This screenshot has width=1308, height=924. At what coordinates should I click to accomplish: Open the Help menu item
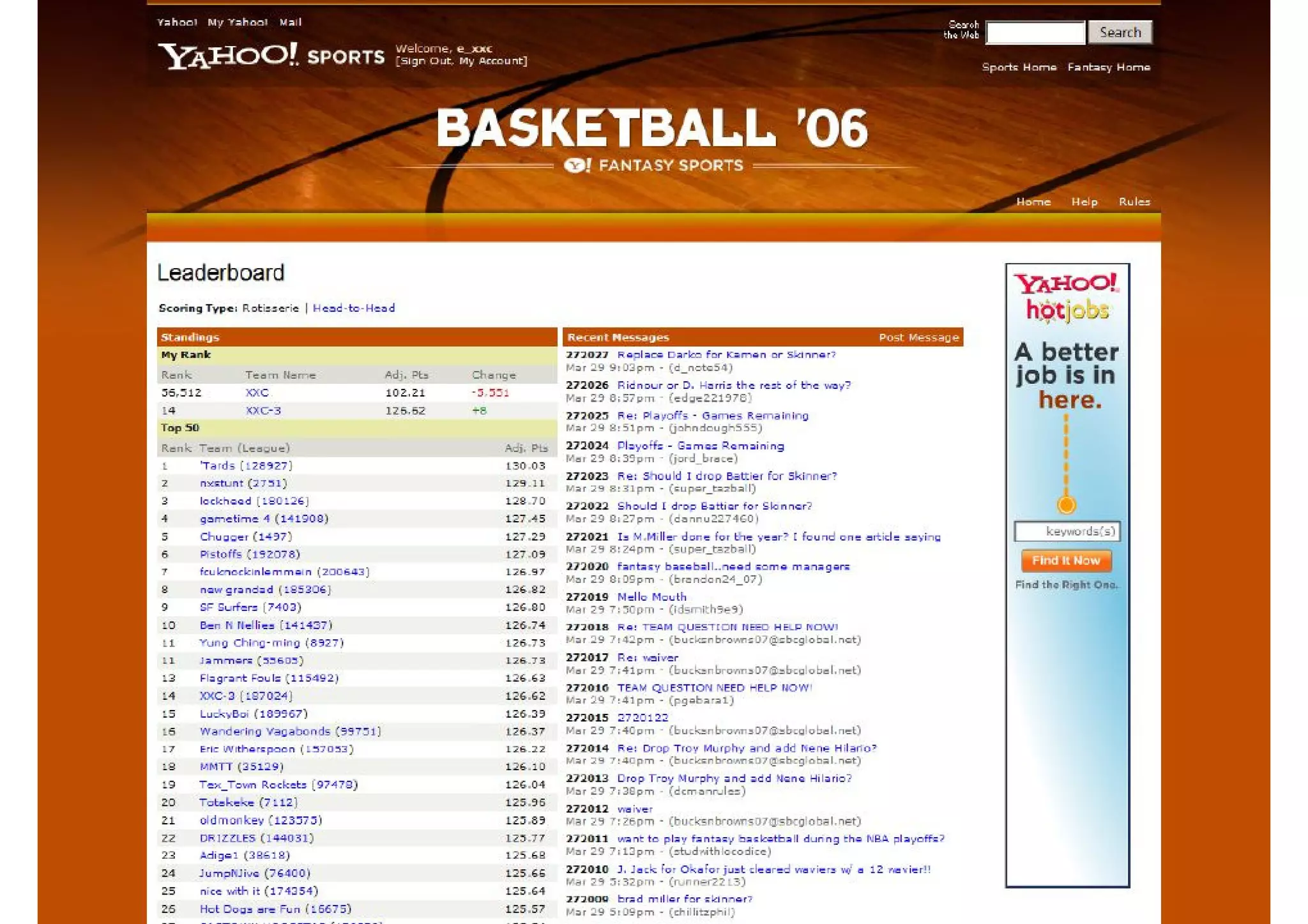pyautogui.click(x=1084, y=202)
